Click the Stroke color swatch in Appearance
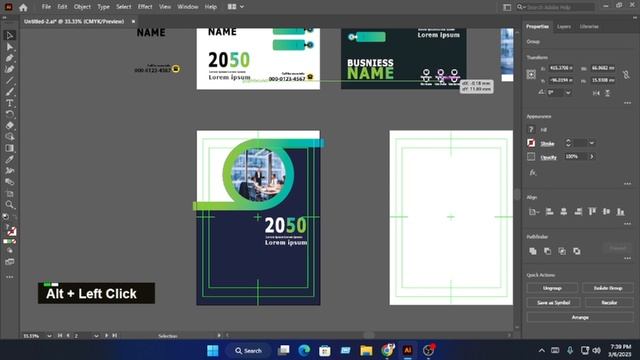The image size is (640, 360). click(531, 143)
